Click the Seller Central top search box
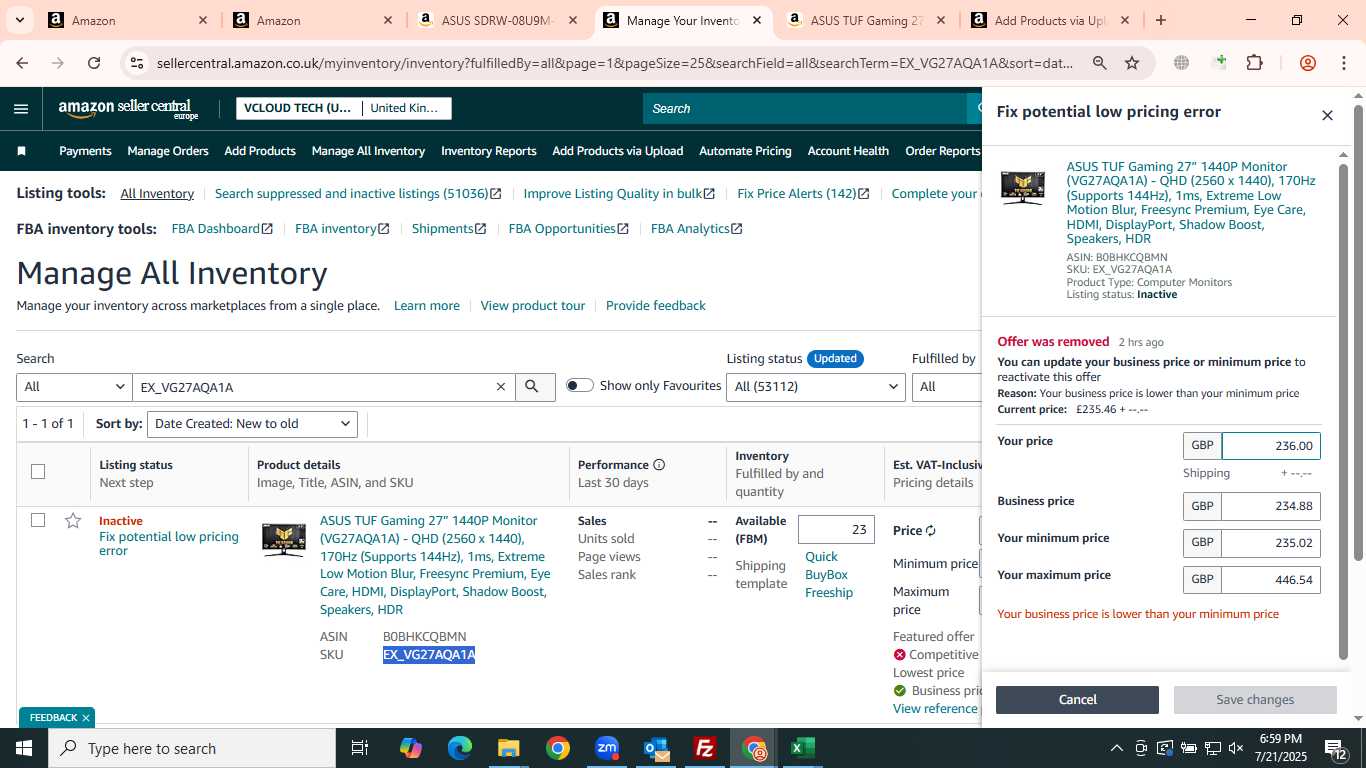Viewport: 1366px width, 768px height. (x=806, y=108)
